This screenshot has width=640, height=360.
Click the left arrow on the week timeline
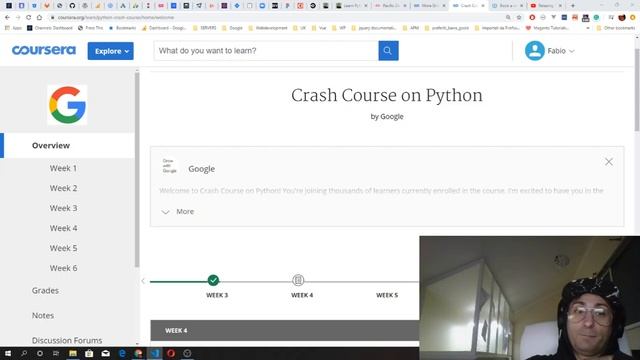143,281
